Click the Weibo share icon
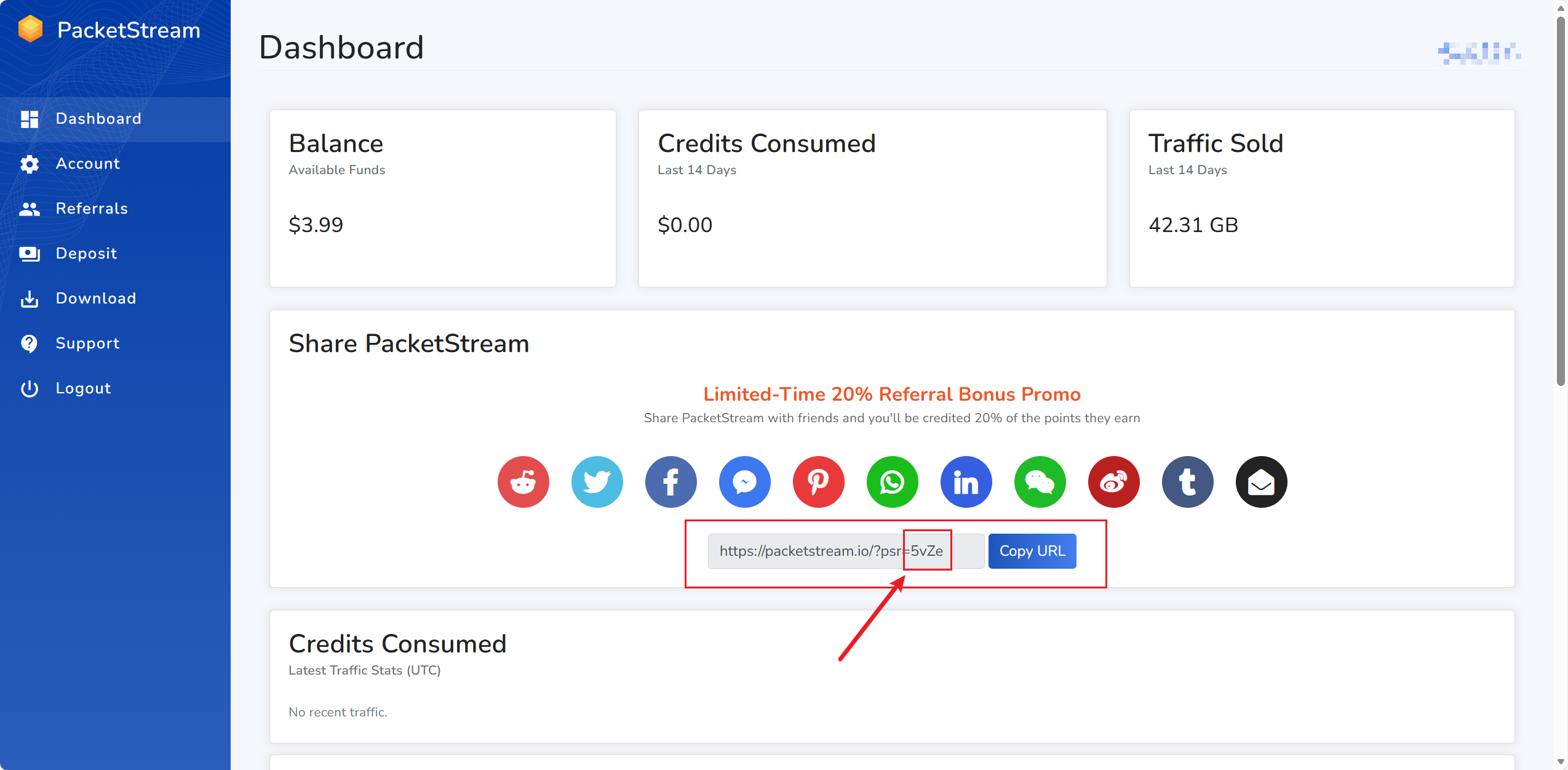 pos(1113,482)
